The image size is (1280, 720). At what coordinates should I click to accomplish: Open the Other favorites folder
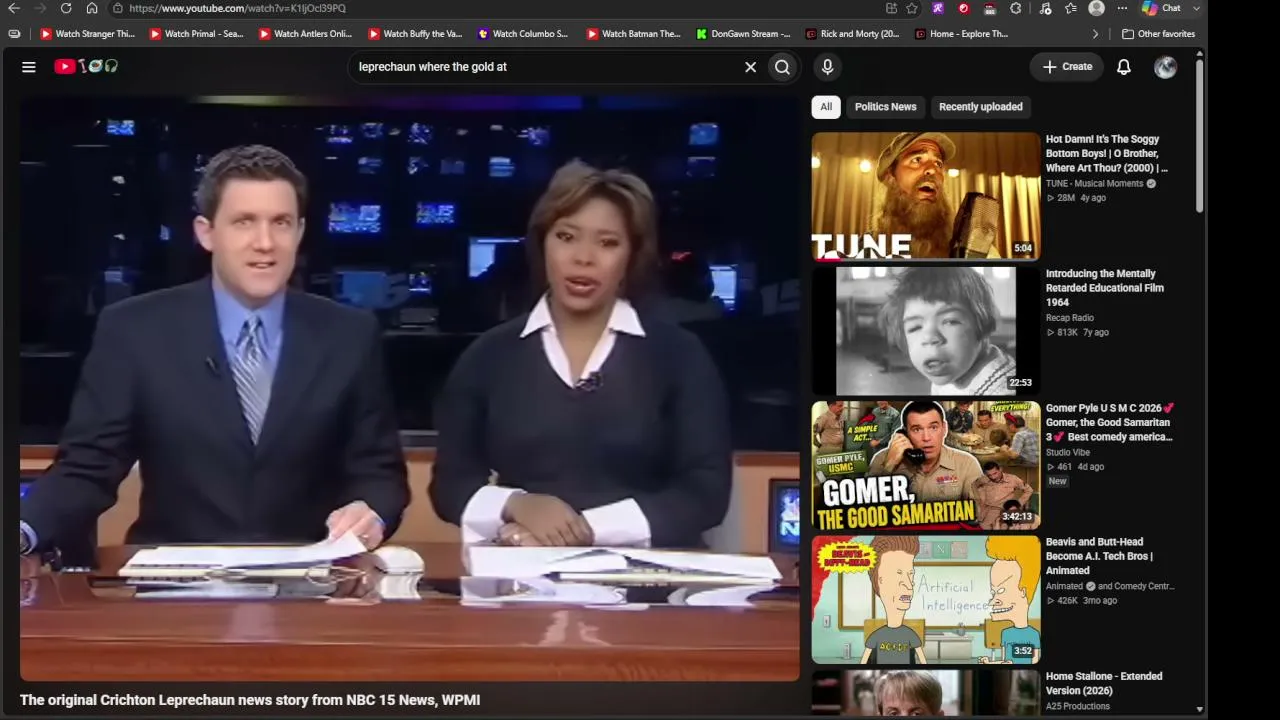click(1158, 34)
